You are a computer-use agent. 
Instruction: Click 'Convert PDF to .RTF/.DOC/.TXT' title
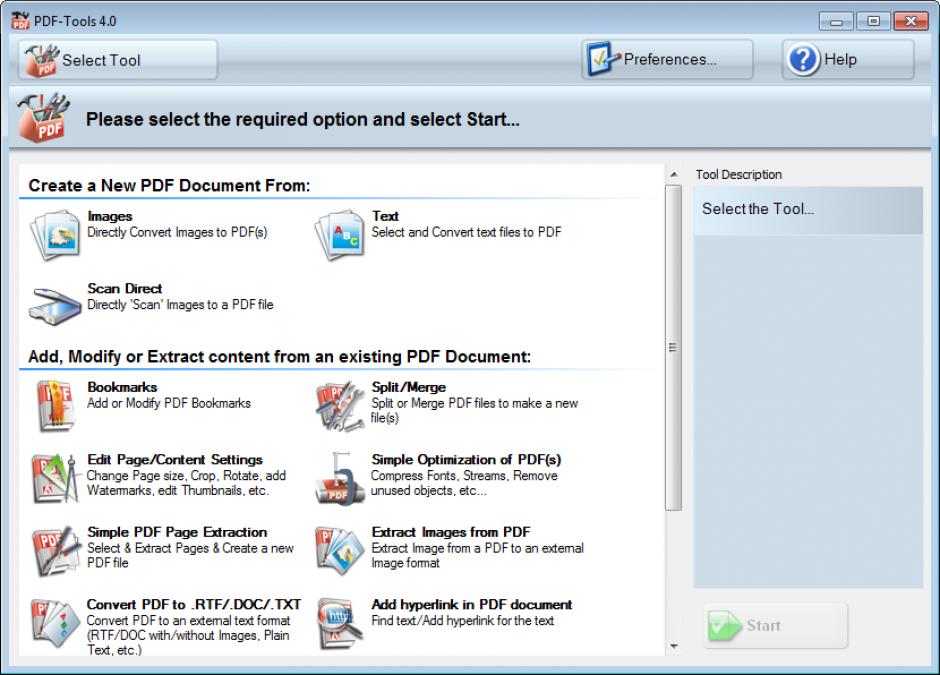(x=194, y=604)
